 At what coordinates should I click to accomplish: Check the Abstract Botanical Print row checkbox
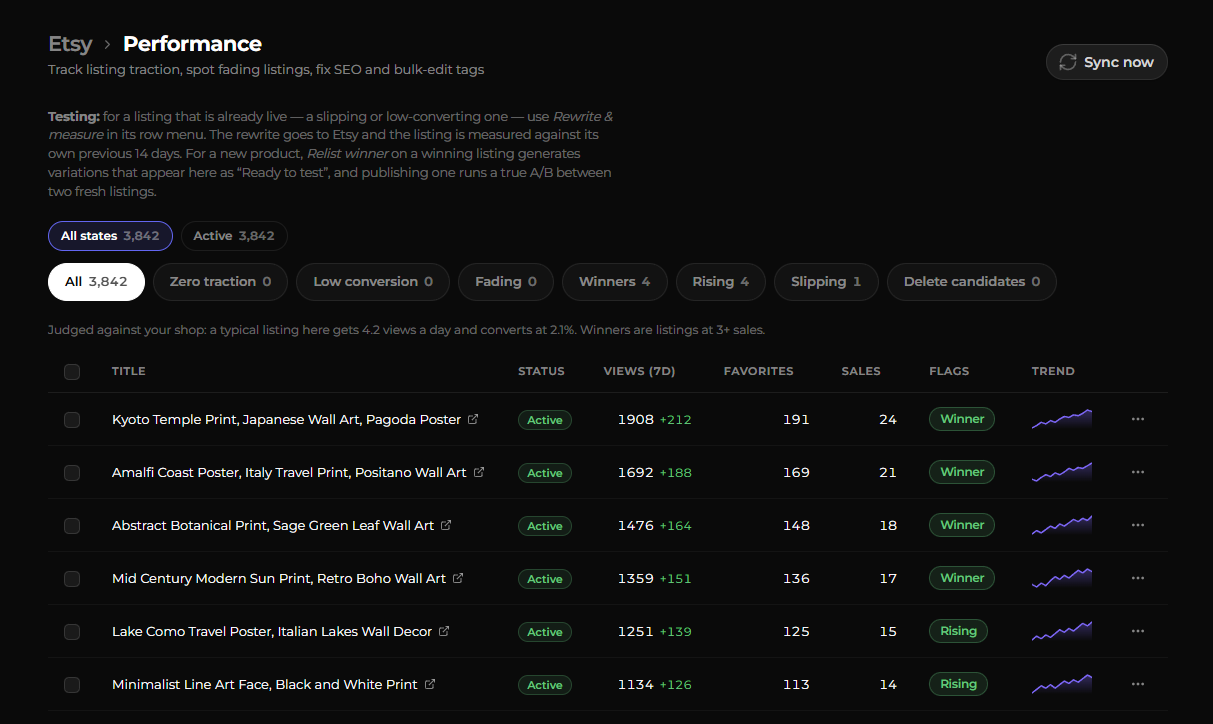coord(72,526)
